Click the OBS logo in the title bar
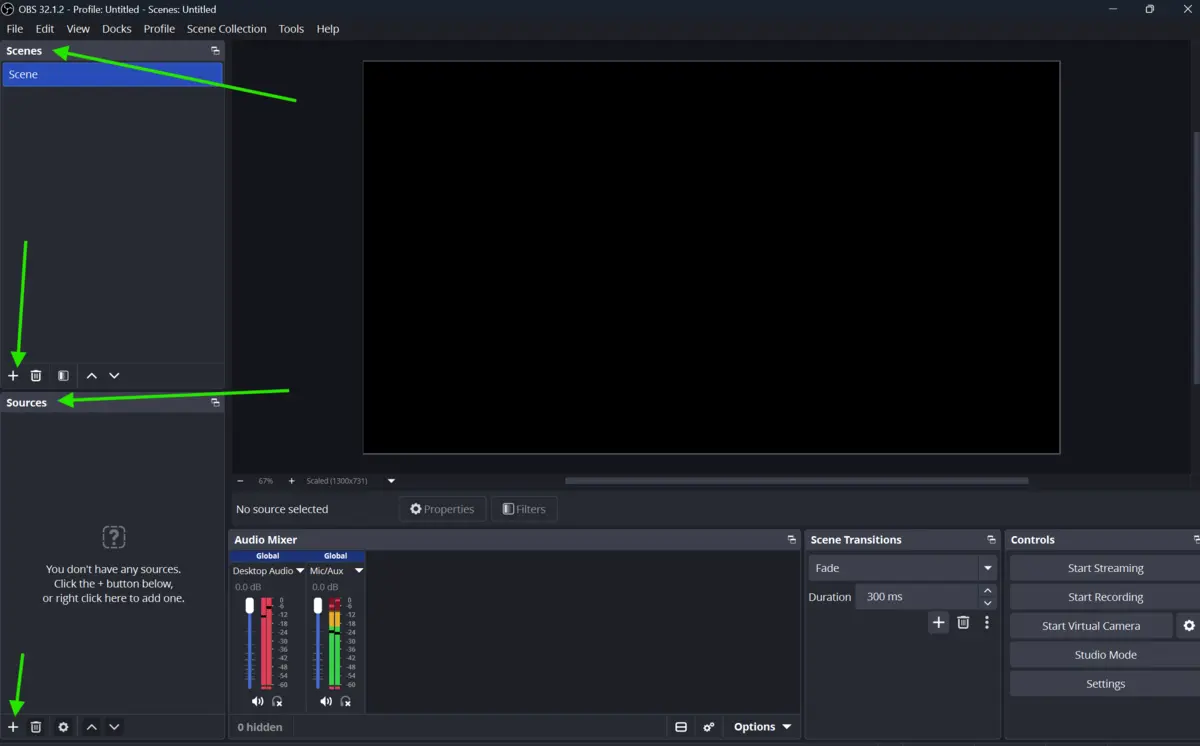1200x746 pixels. tap(8, 9)
